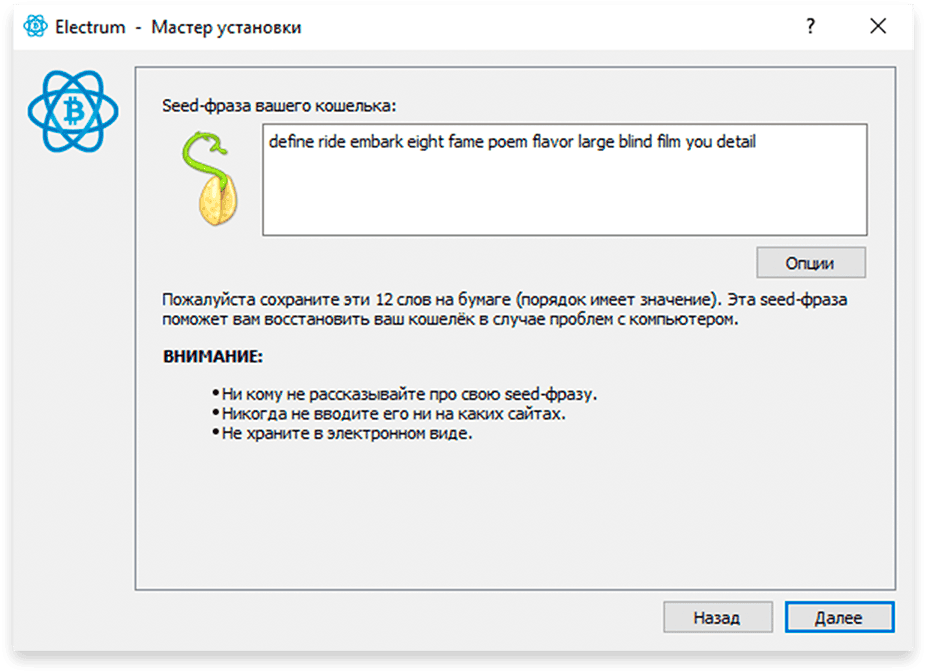Screen dimensions: 926x672
Task: Open the Опции seed options button
Action: pyautogui.click(x=811, y=263)
